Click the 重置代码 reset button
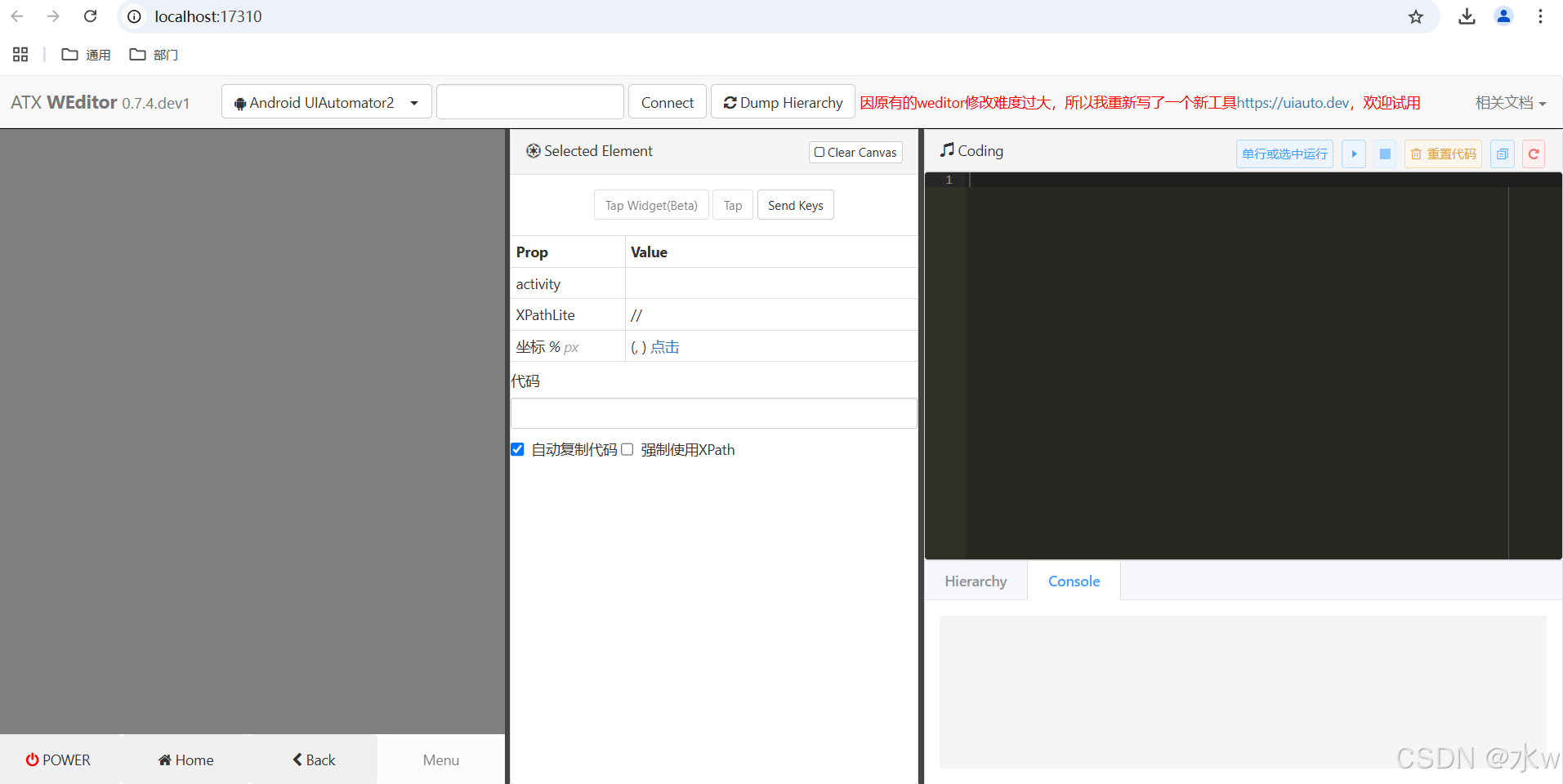The height and width of the screenshot is (784, 1563). tap(1443, 154)
